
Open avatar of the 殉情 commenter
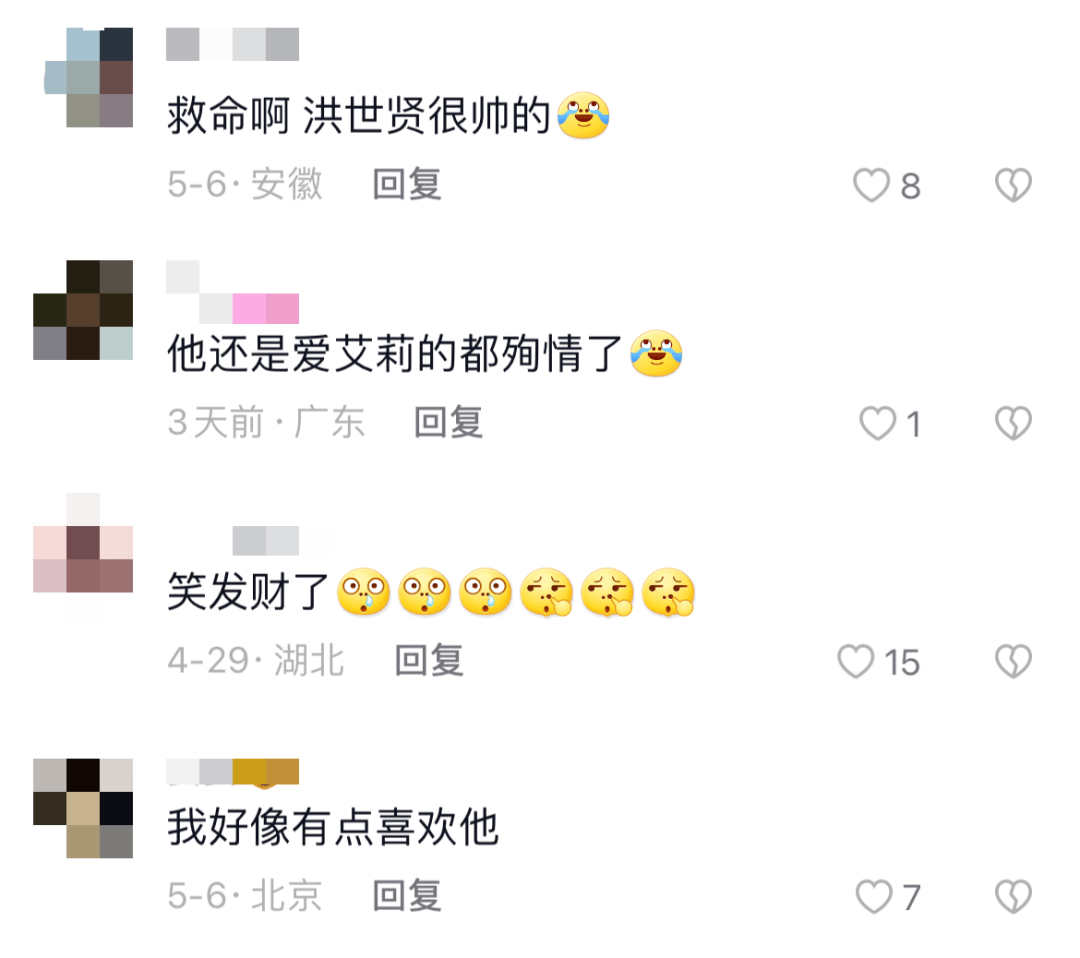point(83,310)
